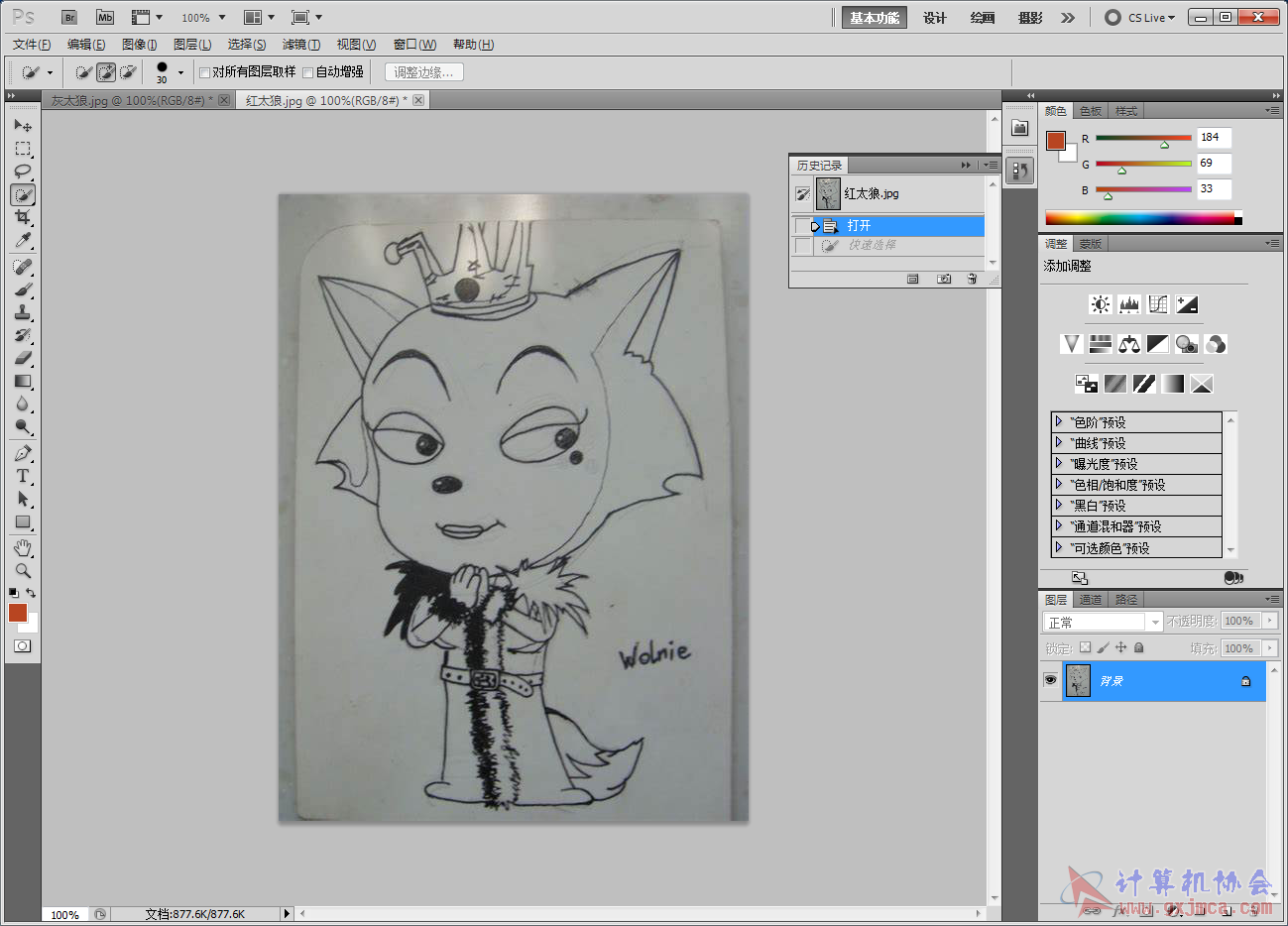Choose Subtract from Selection mode
This screenshot has width=1288, height=926.
[x=128, y=72]
